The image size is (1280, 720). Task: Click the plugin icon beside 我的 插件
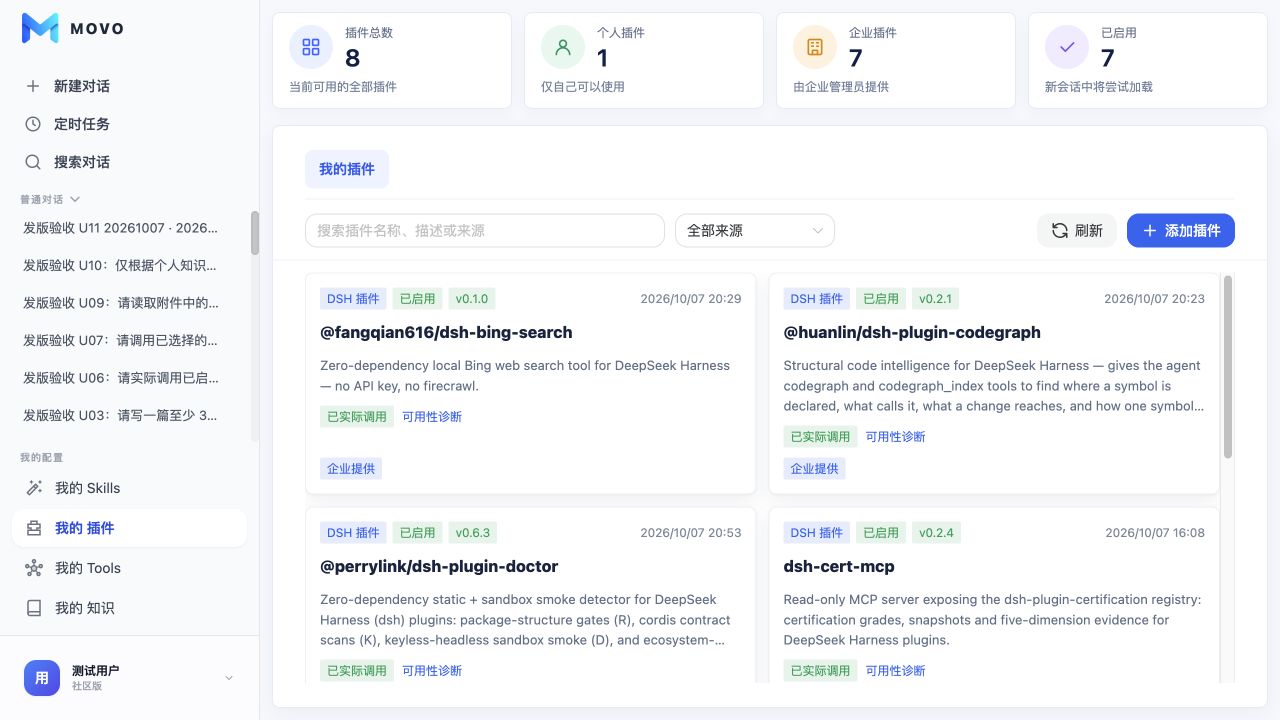tap(34, 528)
